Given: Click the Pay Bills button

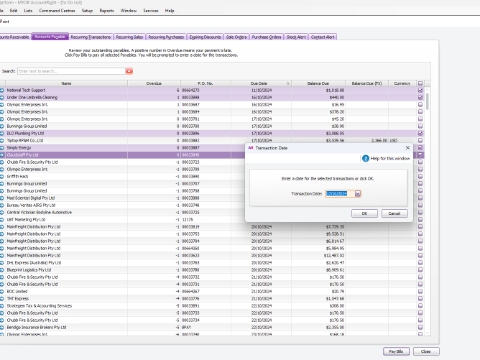Looking at the screenshot, I should click(x=396, y=352).
